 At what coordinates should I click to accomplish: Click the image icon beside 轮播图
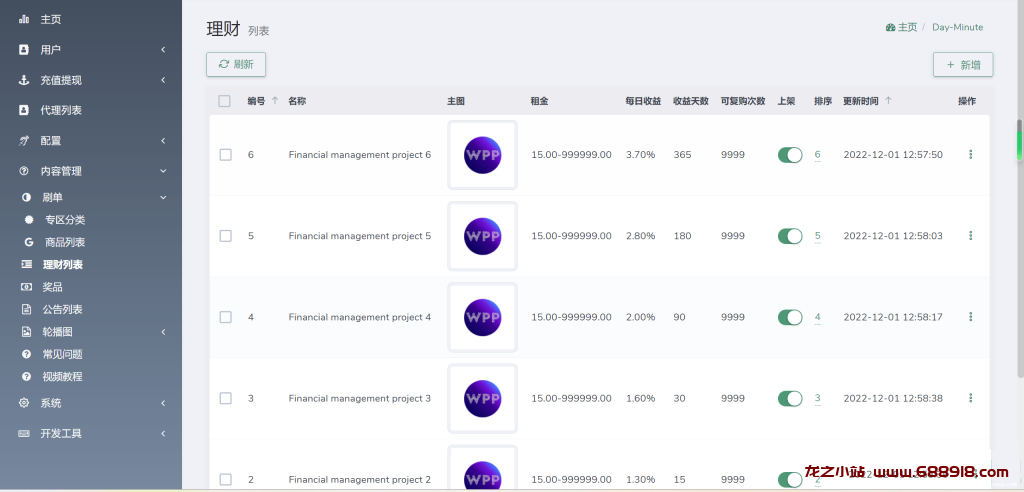(26, 332)
